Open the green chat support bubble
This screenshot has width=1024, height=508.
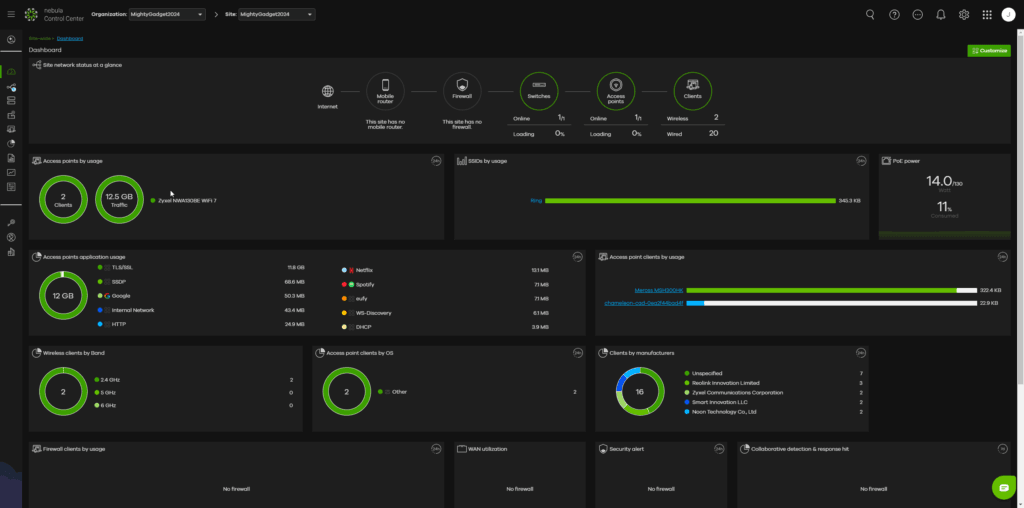point(1003,486)
